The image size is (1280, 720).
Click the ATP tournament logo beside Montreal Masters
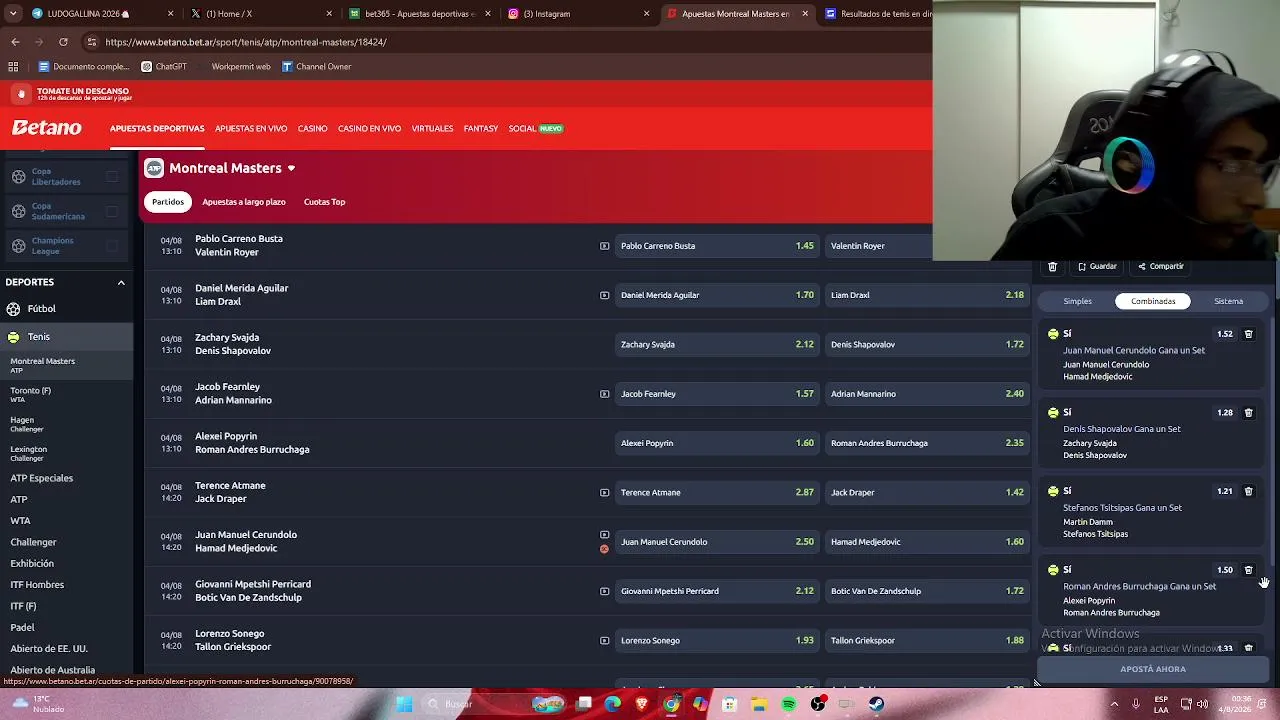pyautogui.click(x=153, y=168)
